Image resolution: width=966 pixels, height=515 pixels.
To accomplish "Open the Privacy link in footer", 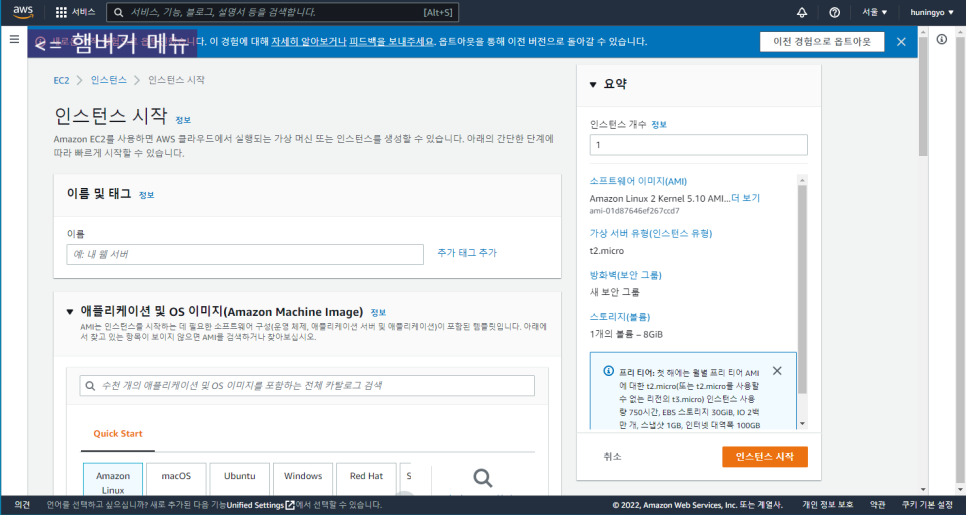I will [827, 505].
